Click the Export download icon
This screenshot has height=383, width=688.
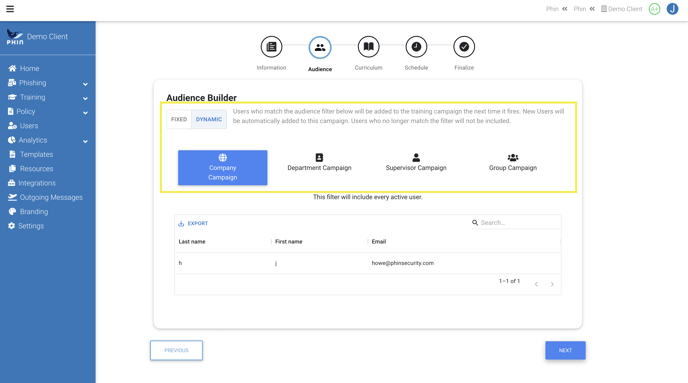point(181,224)
